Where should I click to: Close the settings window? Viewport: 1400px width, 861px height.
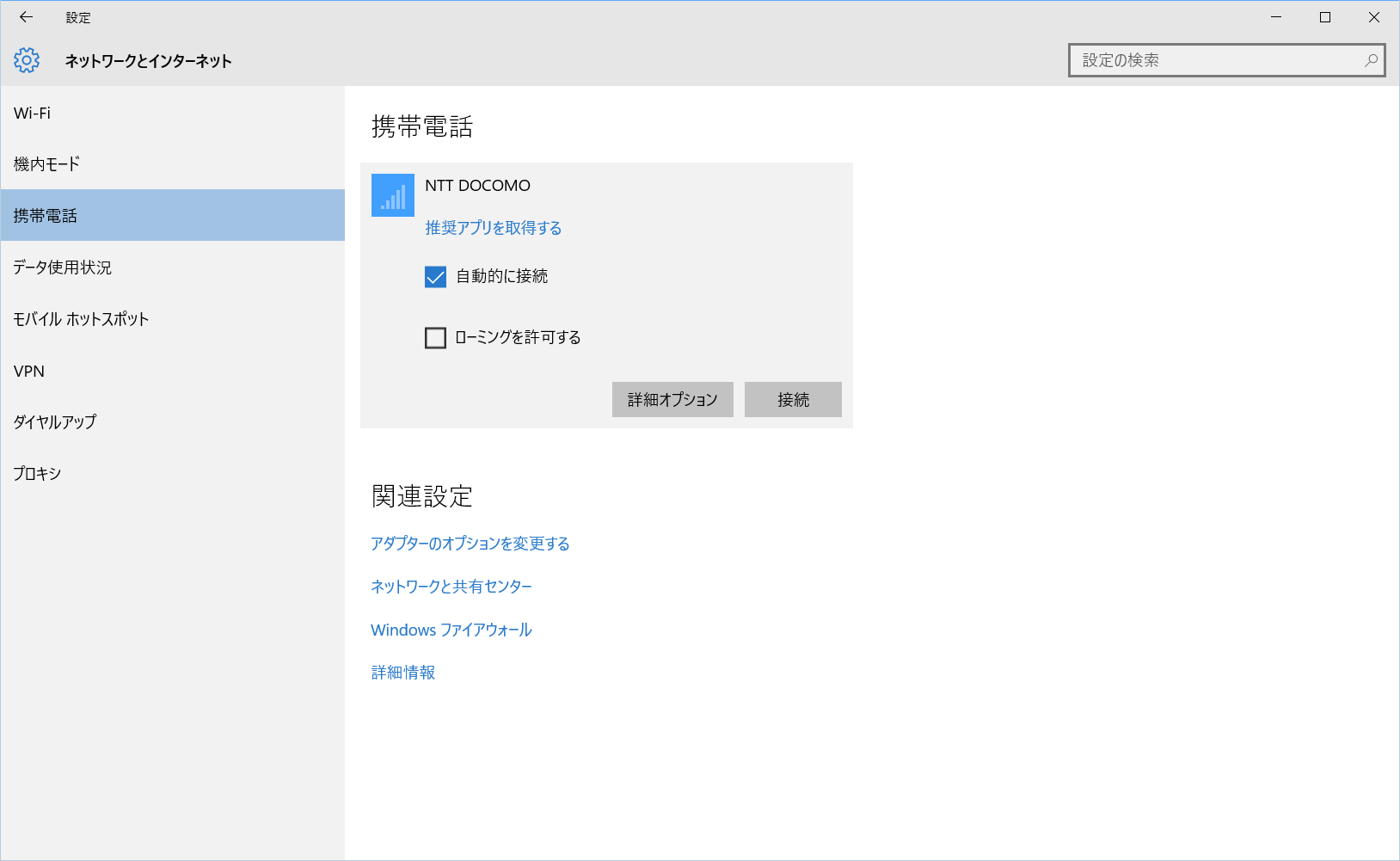coord(1374,17)
